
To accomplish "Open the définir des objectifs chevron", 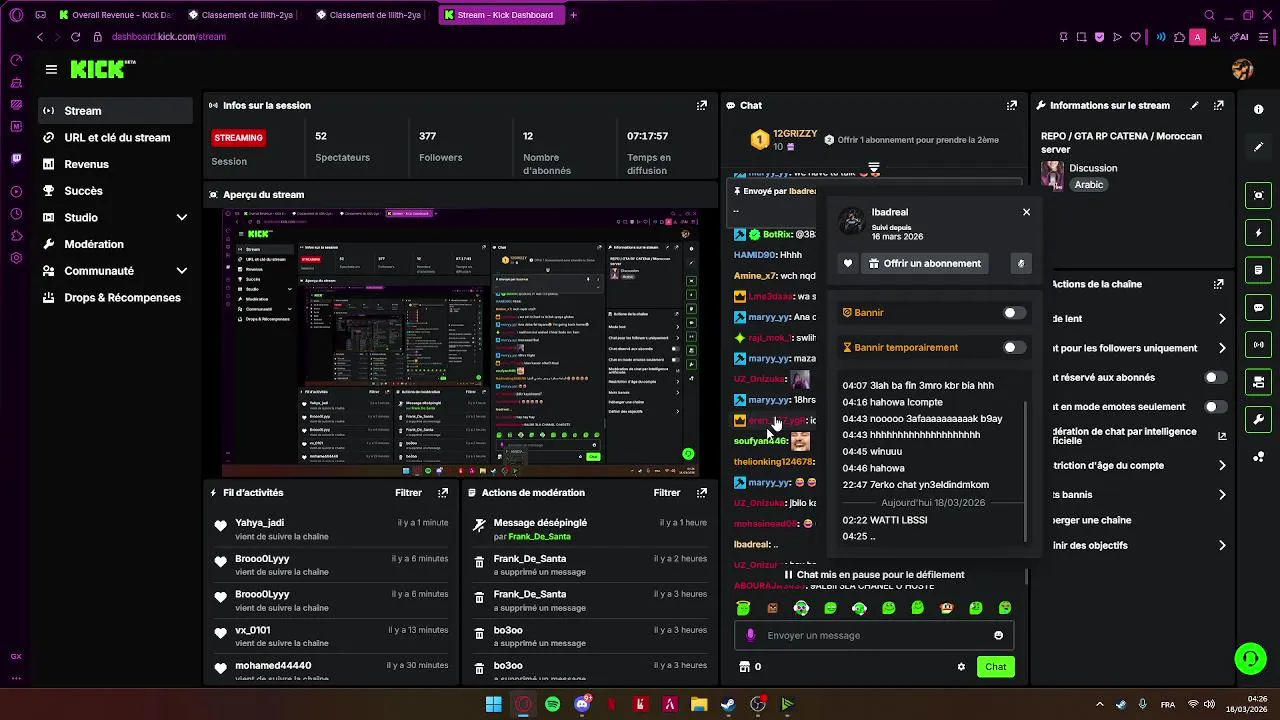I will coord(1222,545).
